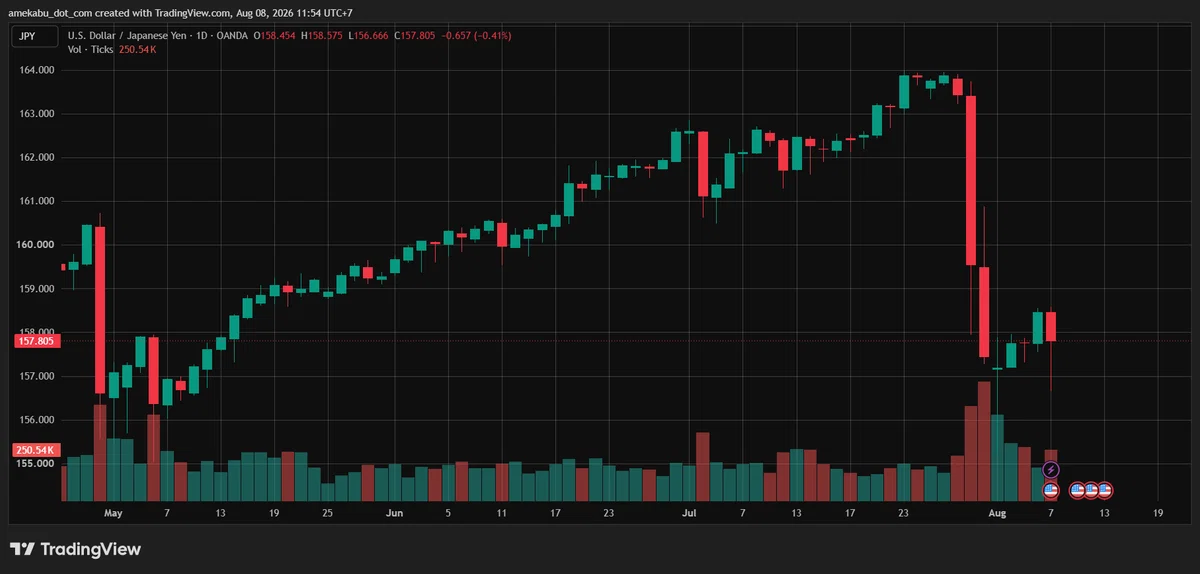Click the 164.000 price axis label
Image resolution: width=1200 pixels, height=574 pixels.
38,70
